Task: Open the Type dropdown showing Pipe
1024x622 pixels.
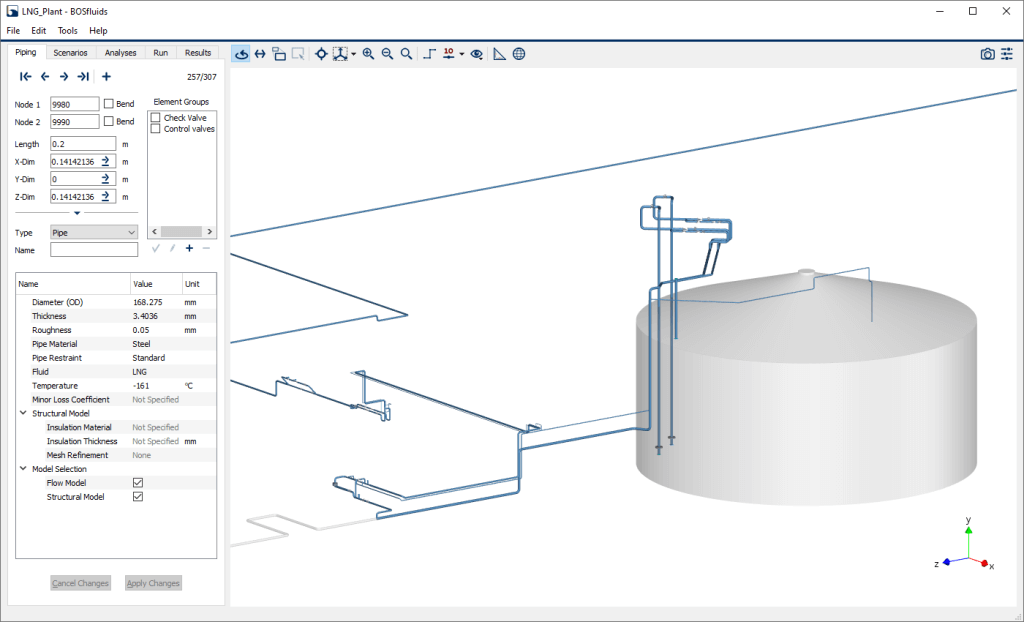Action: [94, 232]
